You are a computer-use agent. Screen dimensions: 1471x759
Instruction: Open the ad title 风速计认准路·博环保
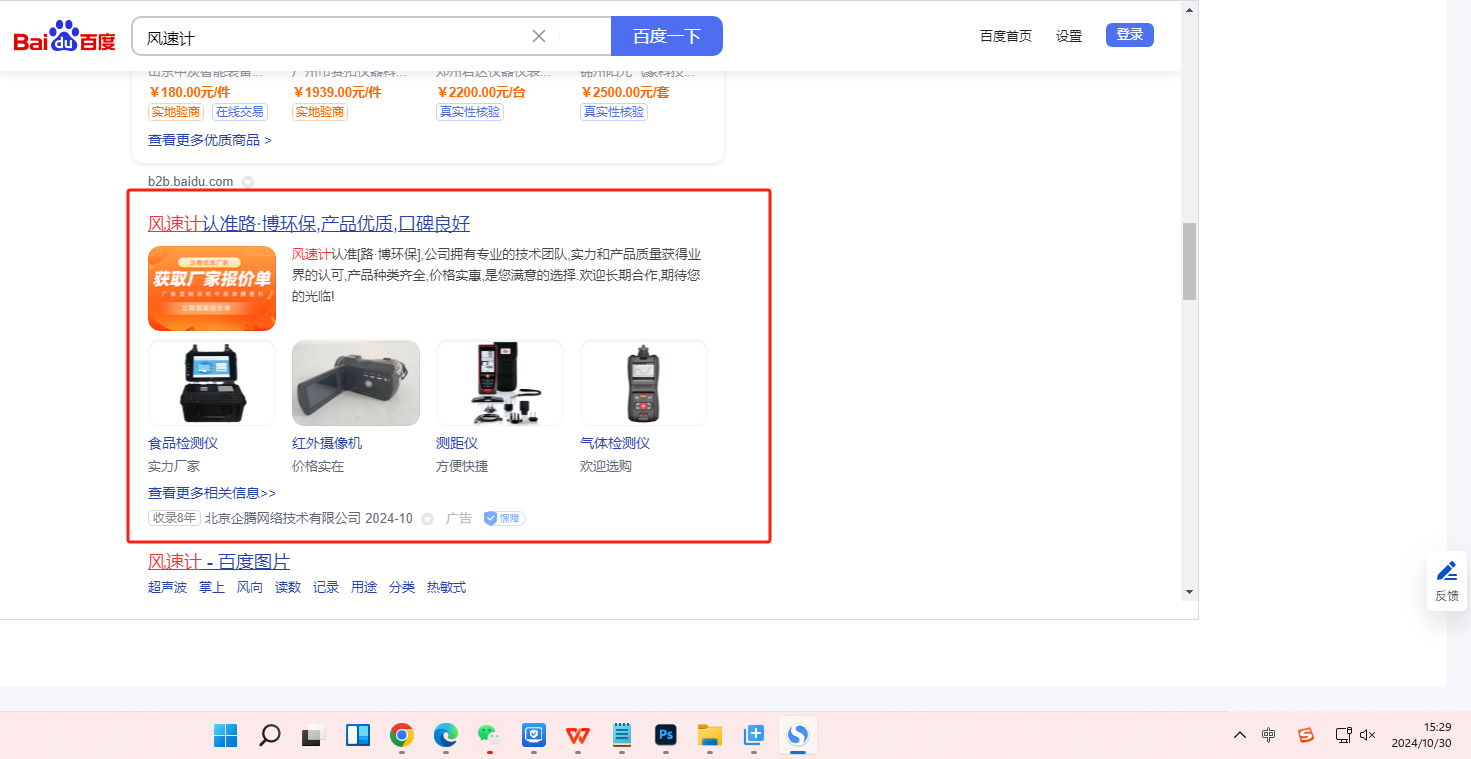click(309, 223)
